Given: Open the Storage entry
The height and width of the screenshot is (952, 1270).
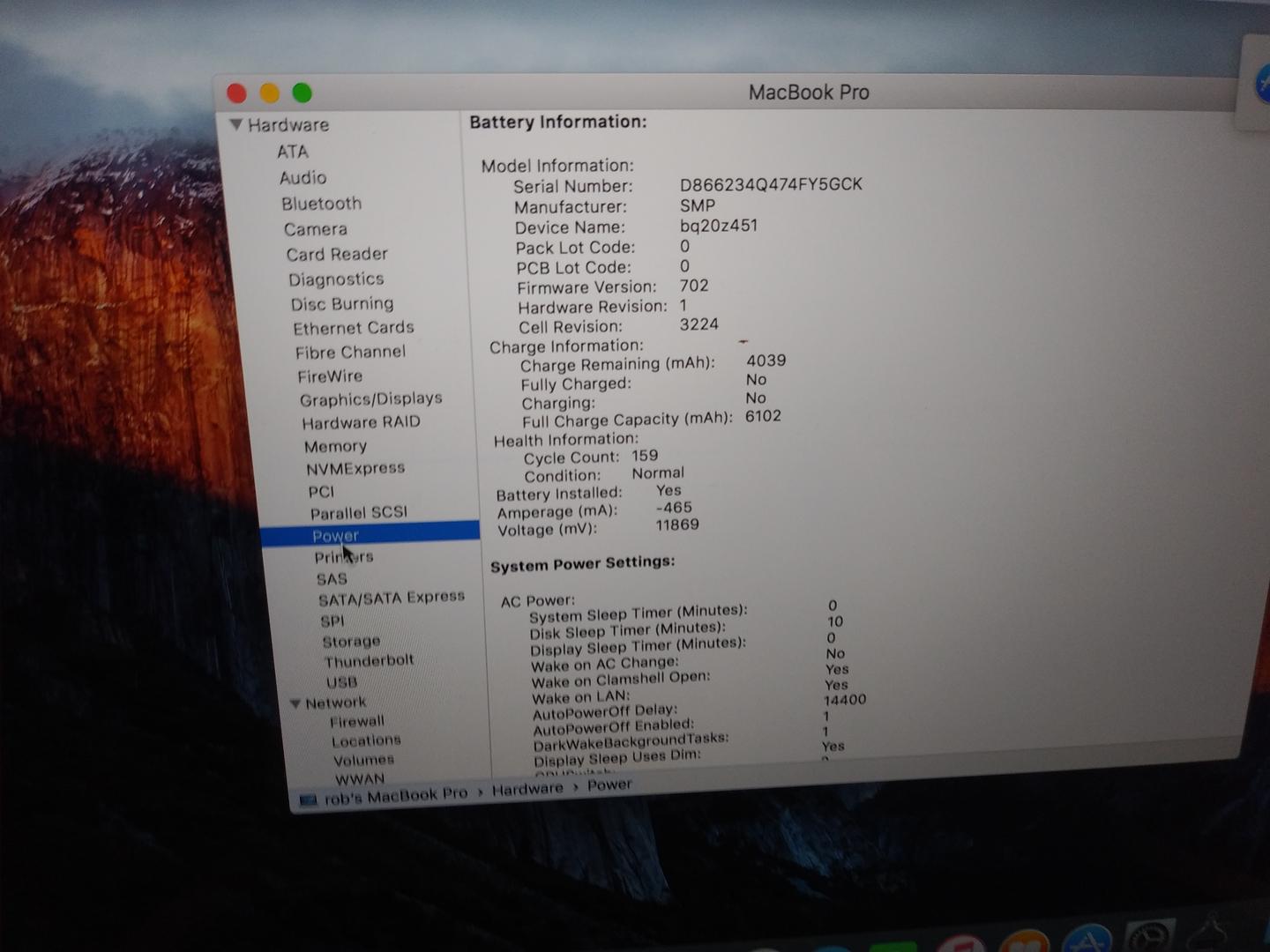Looking at the screenshot, I should (351, 642).
